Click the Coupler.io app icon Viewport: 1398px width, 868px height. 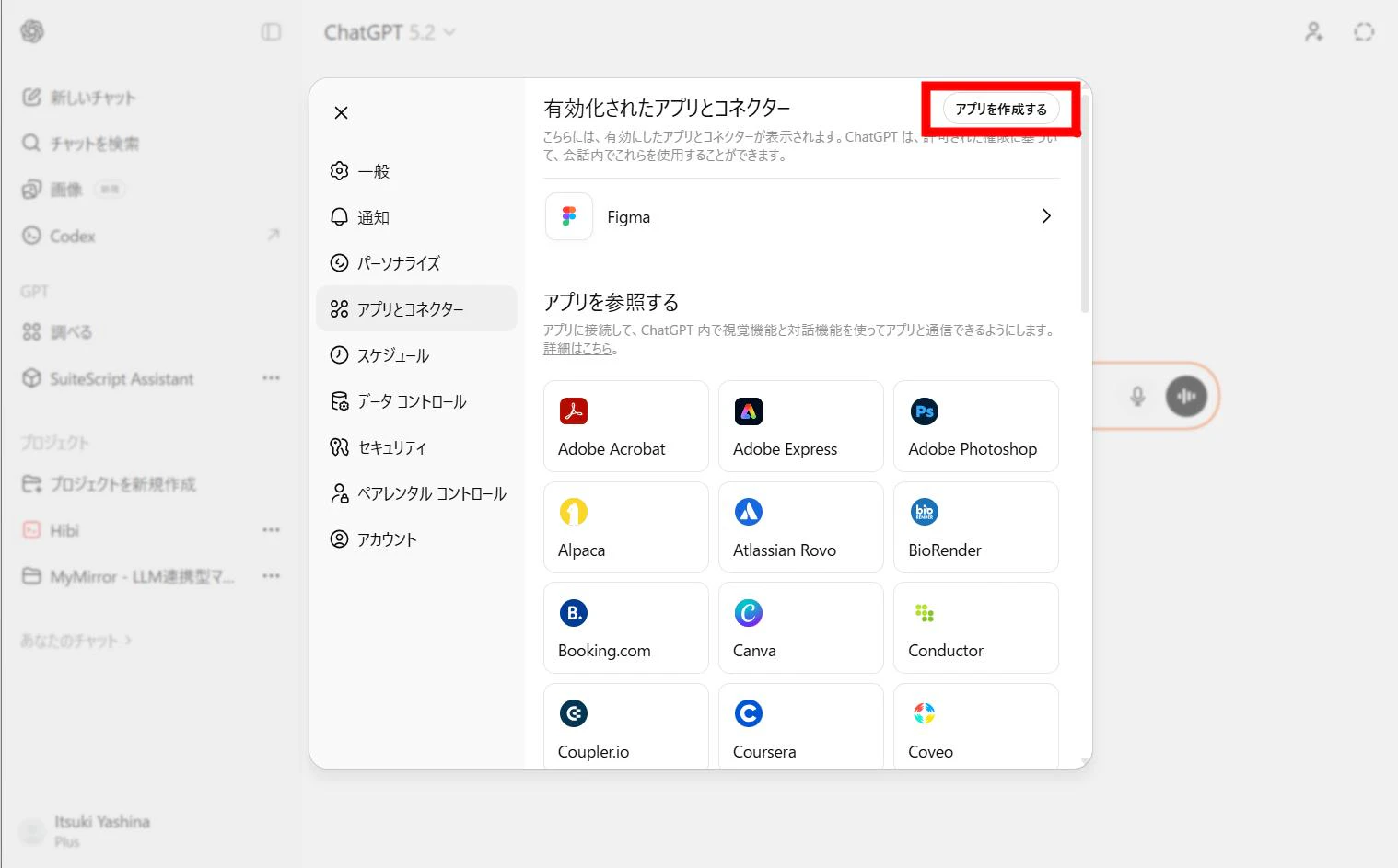point(574,713)
